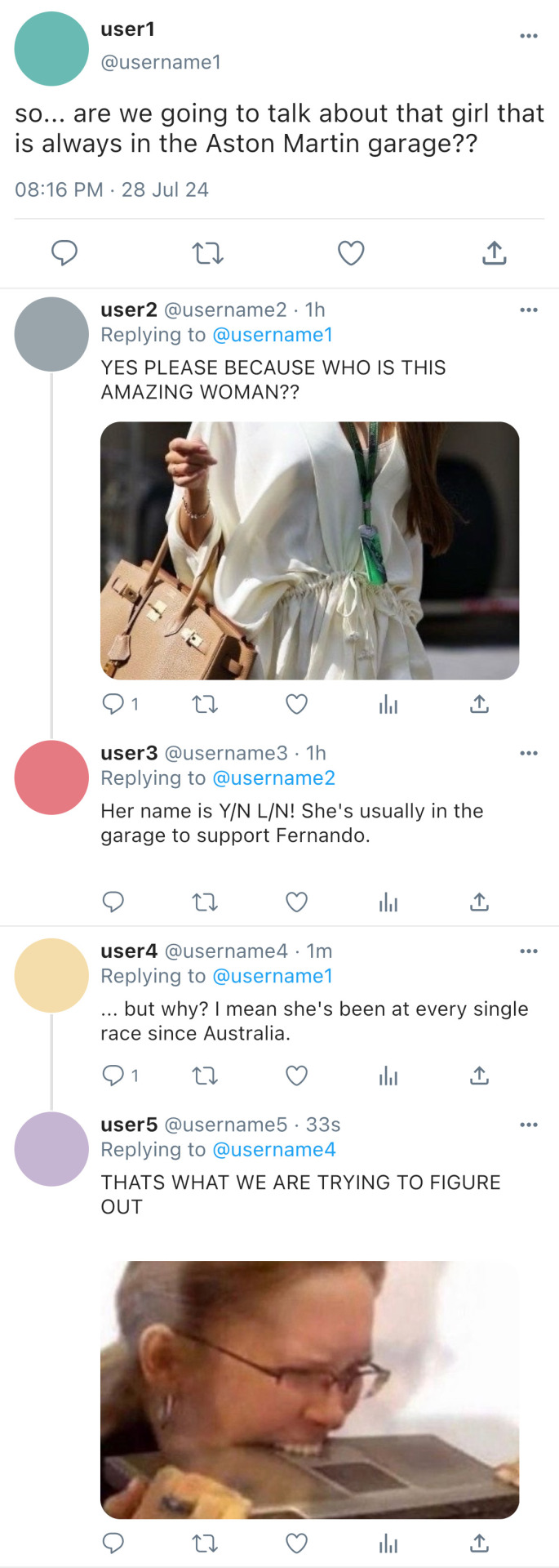Open @username1 mention in user2's reply
559x1568 pixels.
(x=273, y=335)
